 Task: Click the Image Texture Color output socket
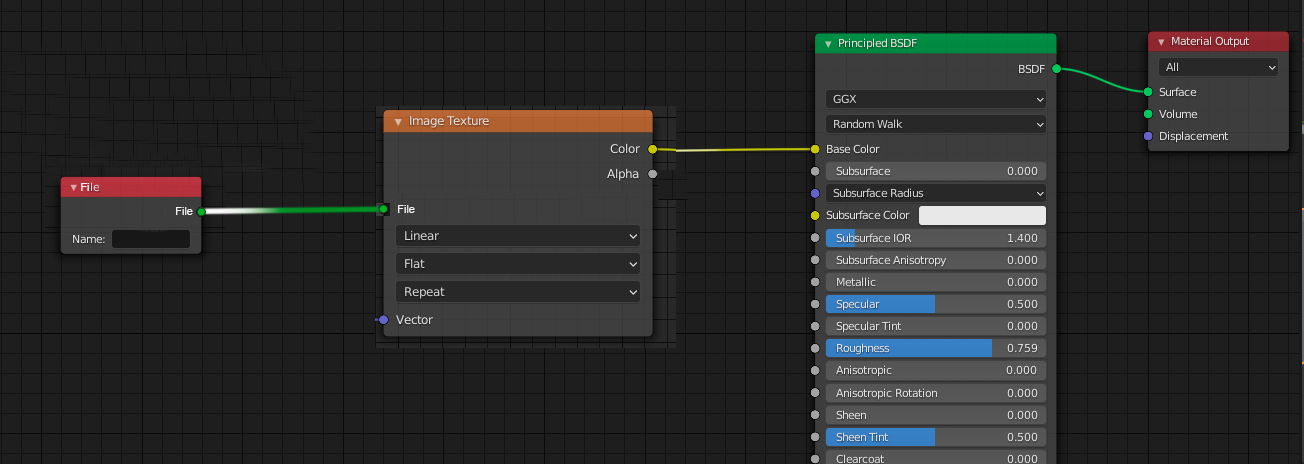pyautogui.click(x=652, y=149)
